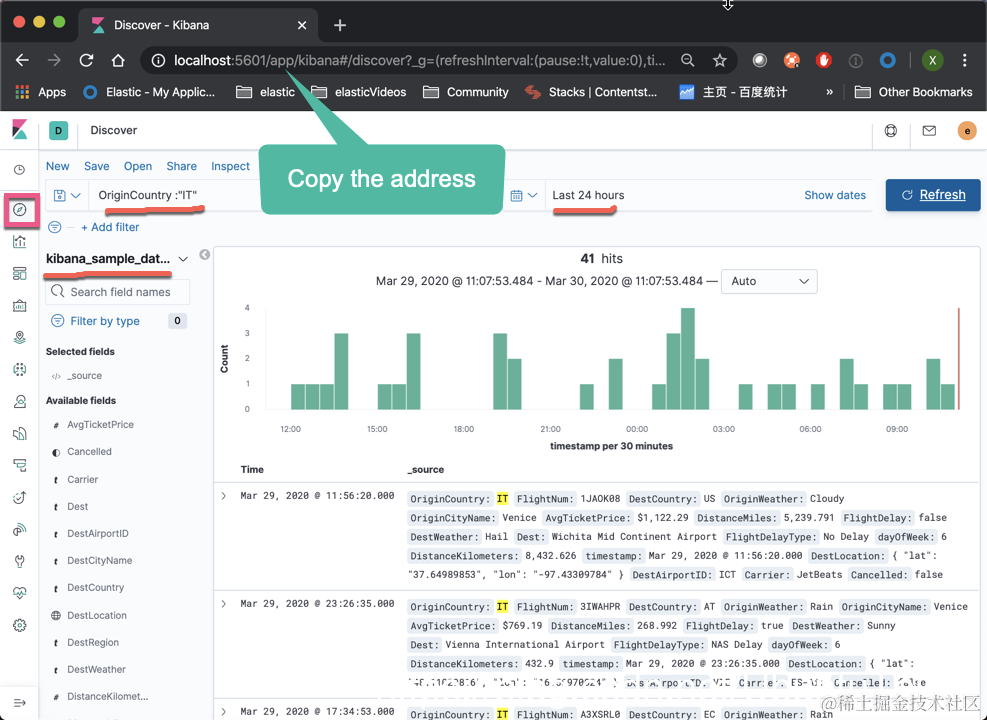Click the Refresh button

[x=933, y=195]
